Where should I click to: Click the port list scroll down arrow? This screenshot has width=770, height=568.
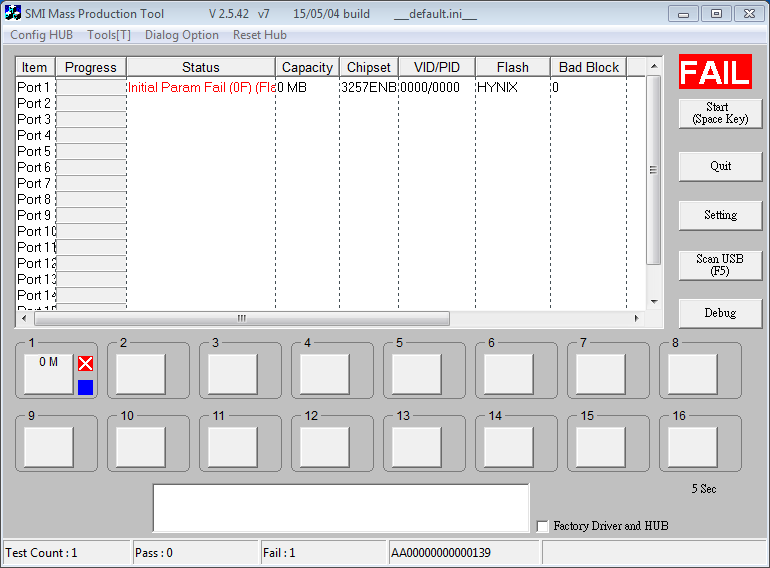click(654, 301)
